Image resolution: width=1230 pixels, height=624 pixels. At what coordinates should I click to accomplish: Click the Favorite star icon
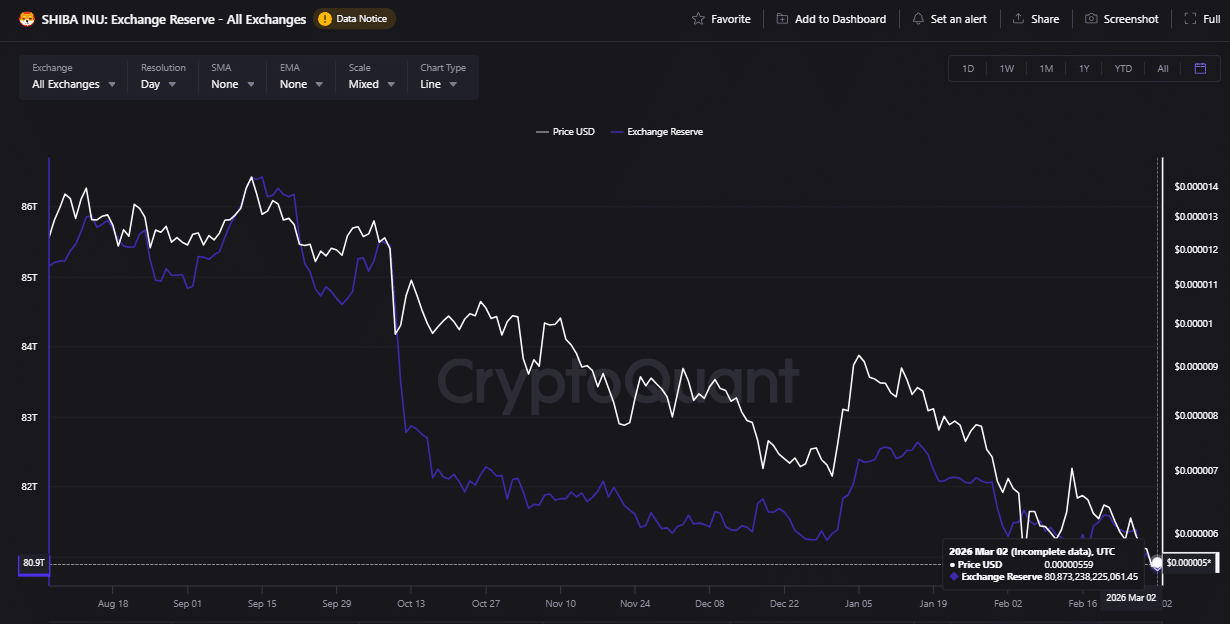[698, 19]
